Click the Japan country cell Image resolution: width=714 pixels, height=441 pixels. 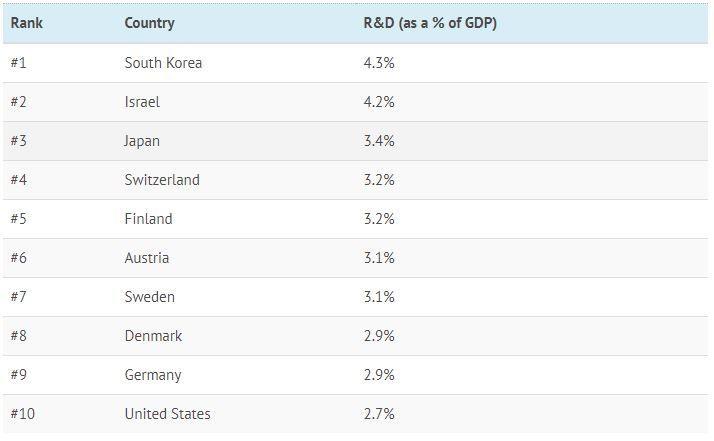click(142, 141)
